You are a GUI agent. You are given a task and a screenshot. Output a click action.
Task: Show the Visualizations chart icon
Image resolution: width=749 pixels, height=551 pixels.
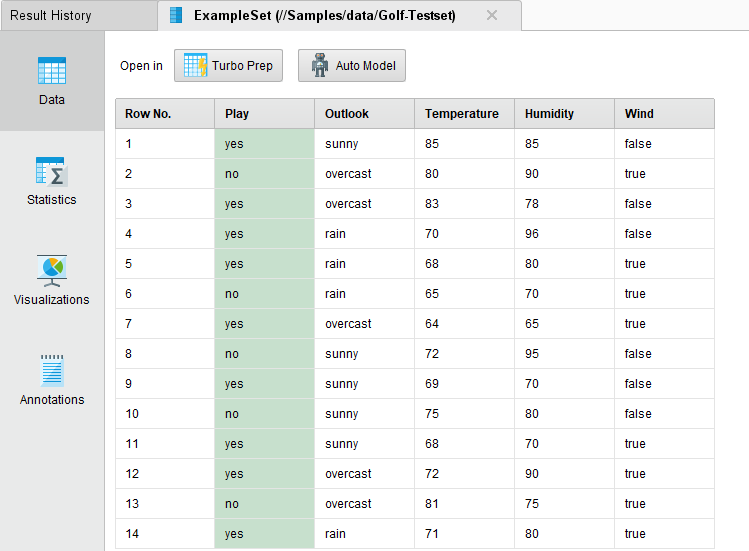tap(52, 270)
